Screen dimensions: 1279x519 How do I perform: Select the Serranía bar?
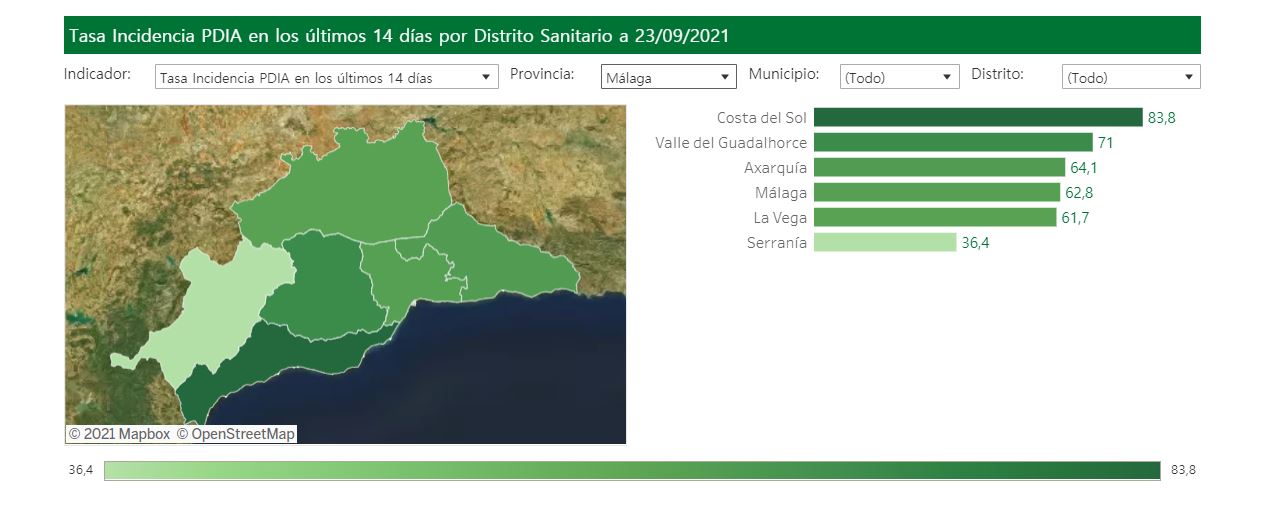(x=885, y=242)
